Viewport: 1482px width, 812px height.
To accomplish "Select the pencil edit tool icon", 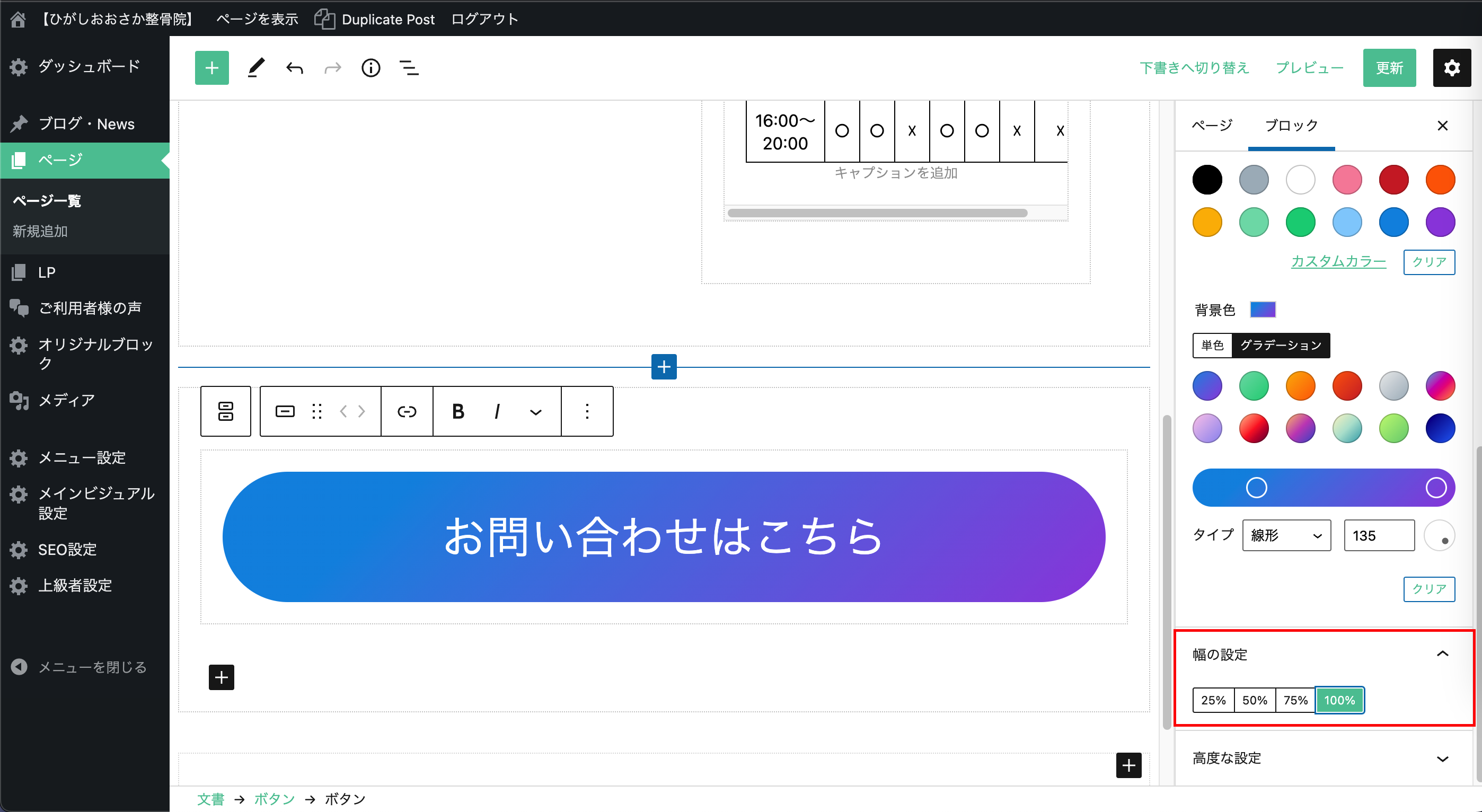I will pyautogui.click(x=256, y=68).
